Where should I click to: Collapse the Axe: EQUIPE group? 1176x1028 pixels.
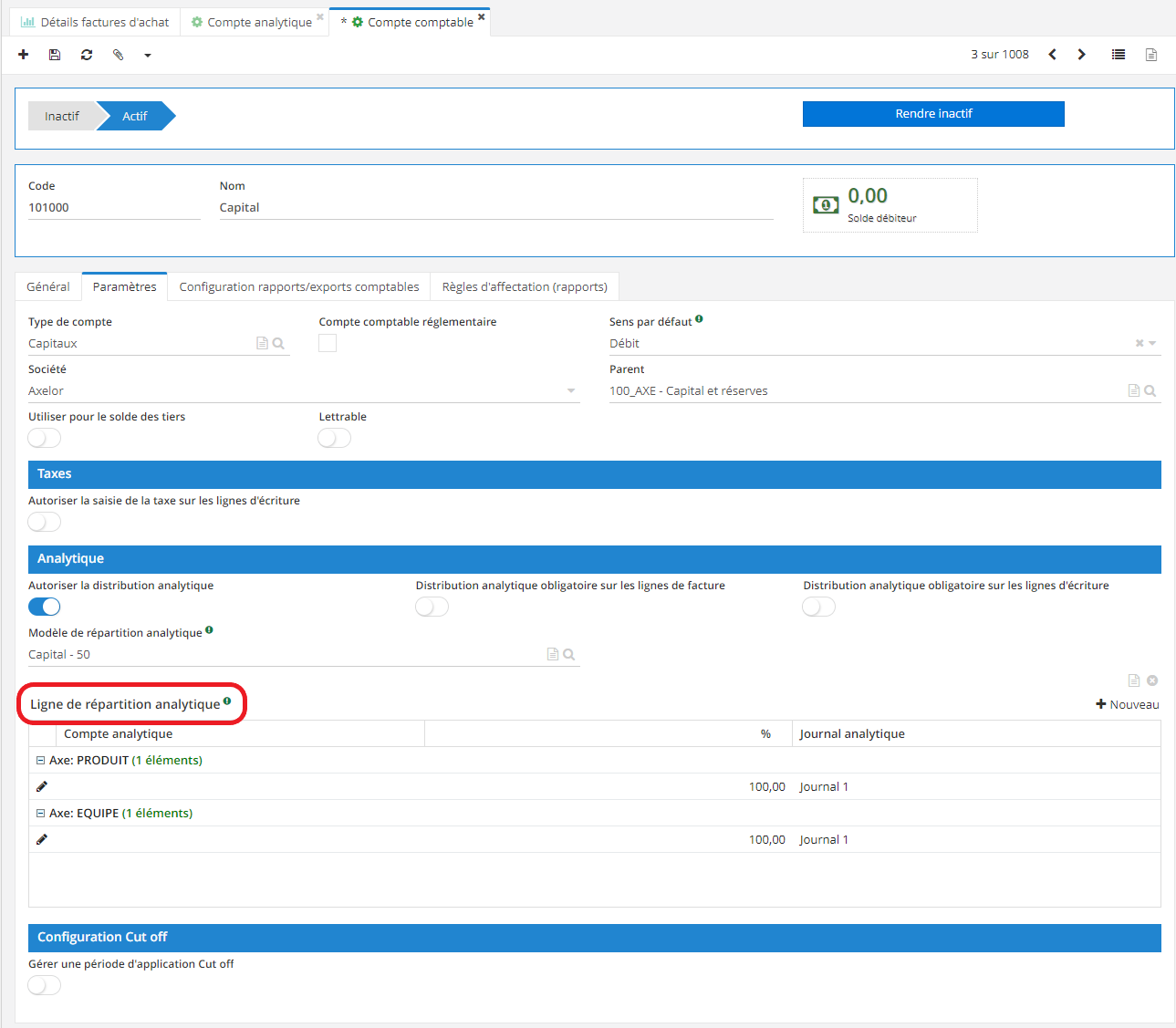click(x=40, y=813)
